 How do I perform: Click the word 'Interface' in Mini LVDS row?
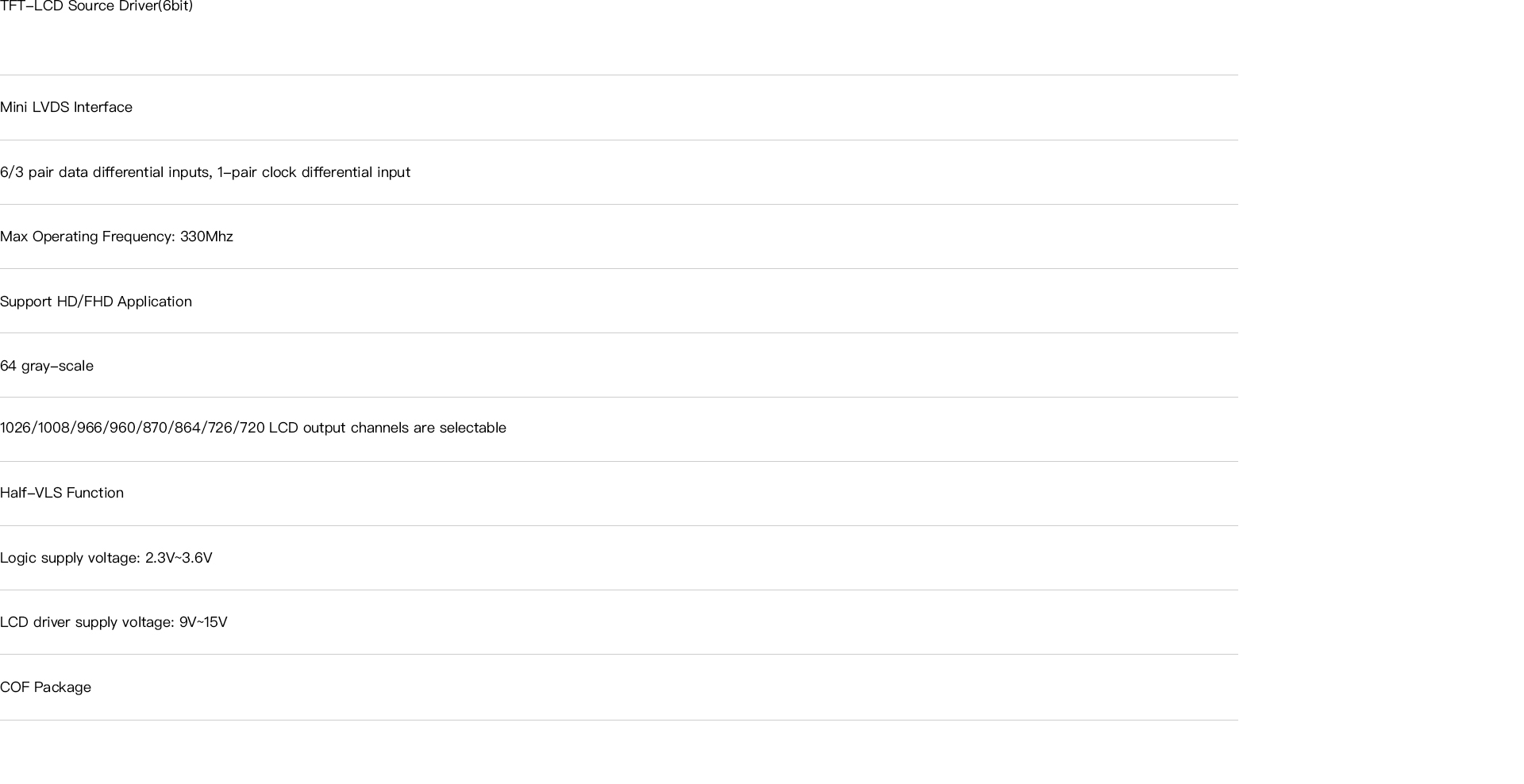pyautogui.click(x=103, y=107)
